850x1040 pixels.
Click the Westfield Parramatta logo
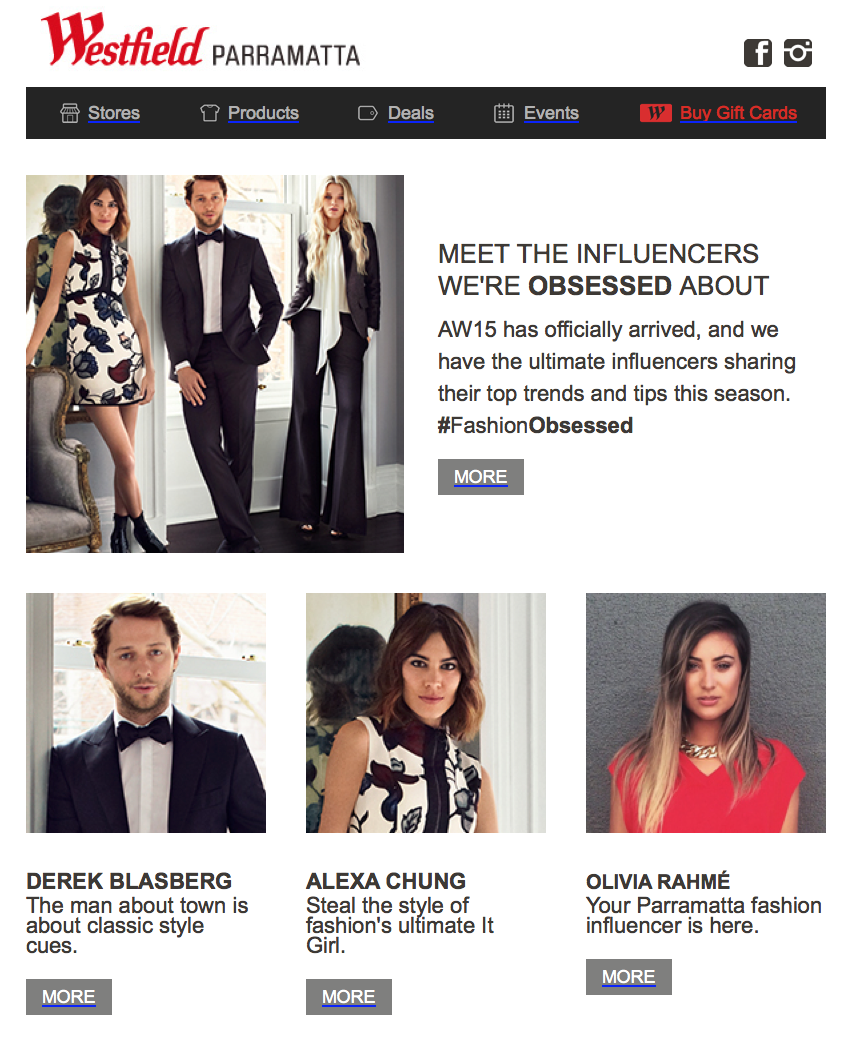coord(200,41)
